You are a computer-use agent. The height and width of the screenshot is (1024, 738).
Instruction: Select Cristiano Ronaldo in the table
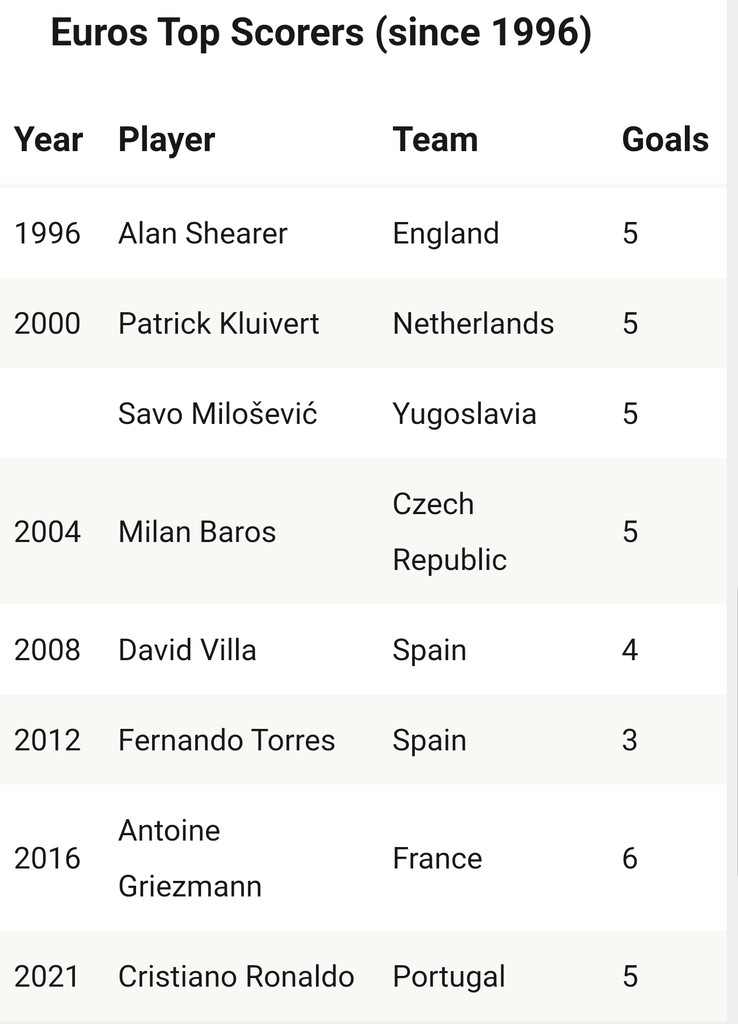(236, 976)
